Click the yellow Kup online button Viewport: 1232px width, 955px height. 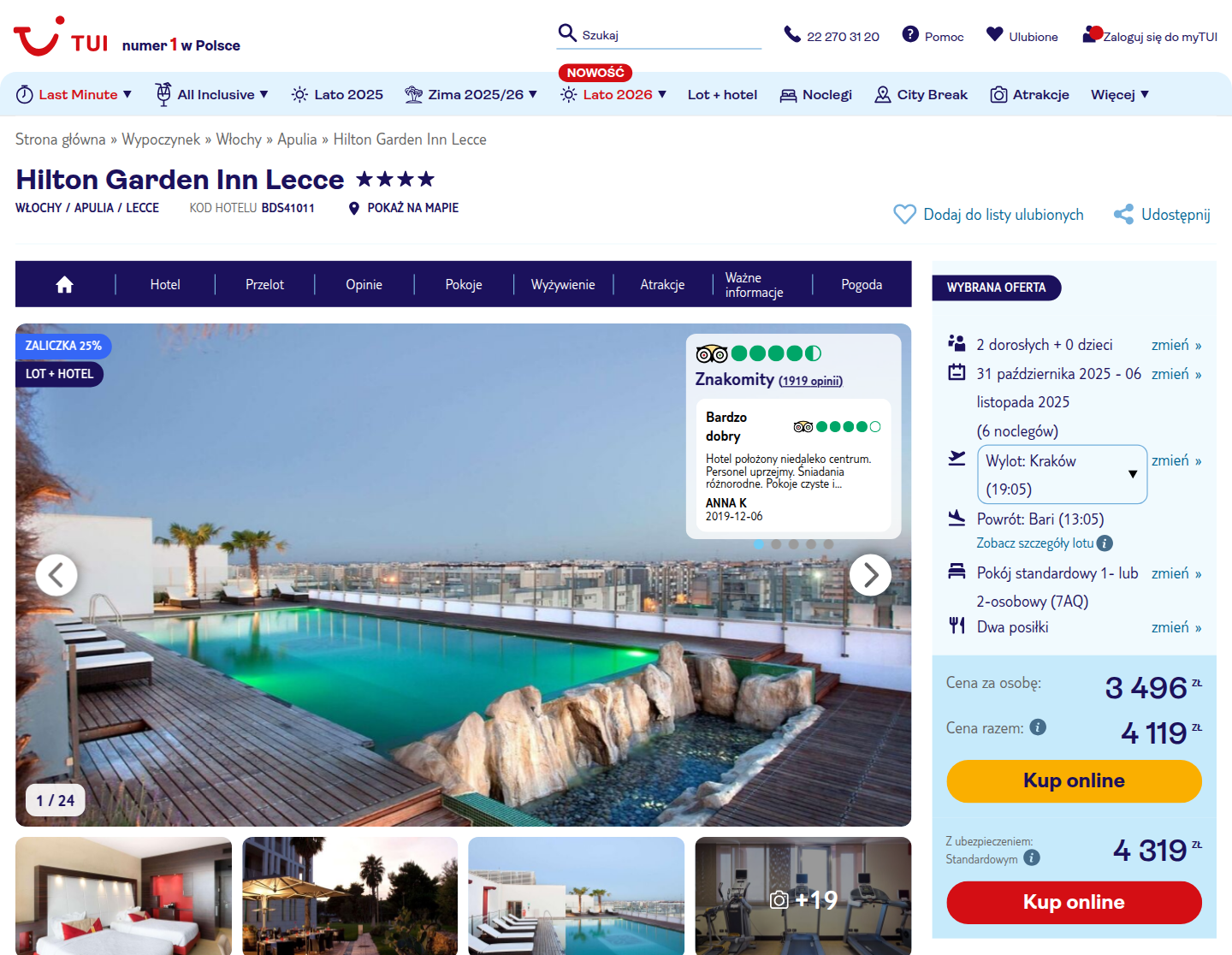coord(1074,781)
